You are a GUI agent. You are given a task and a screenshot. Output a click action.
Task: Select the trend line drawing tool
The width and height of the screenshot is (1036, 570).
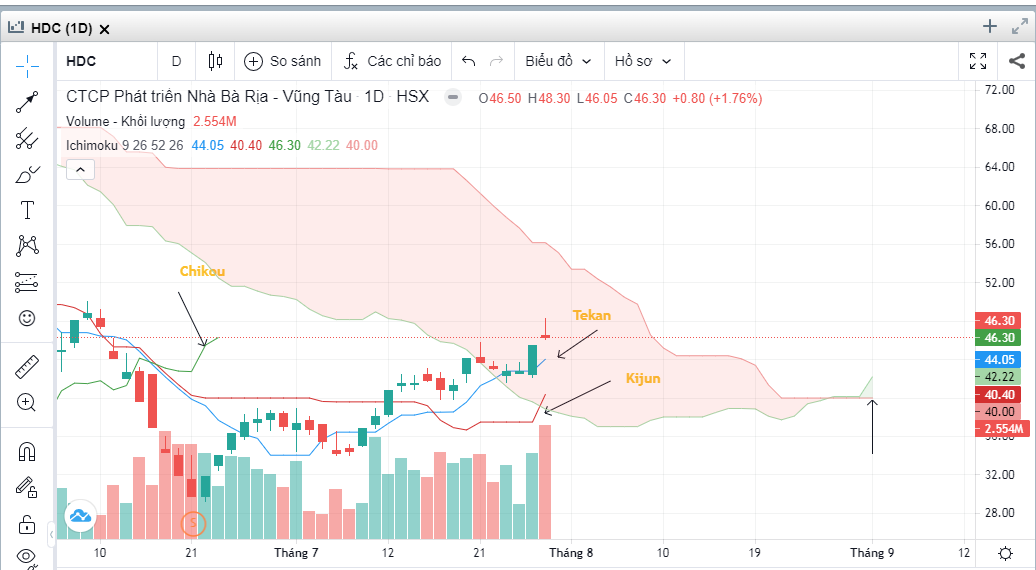point(27,102)
